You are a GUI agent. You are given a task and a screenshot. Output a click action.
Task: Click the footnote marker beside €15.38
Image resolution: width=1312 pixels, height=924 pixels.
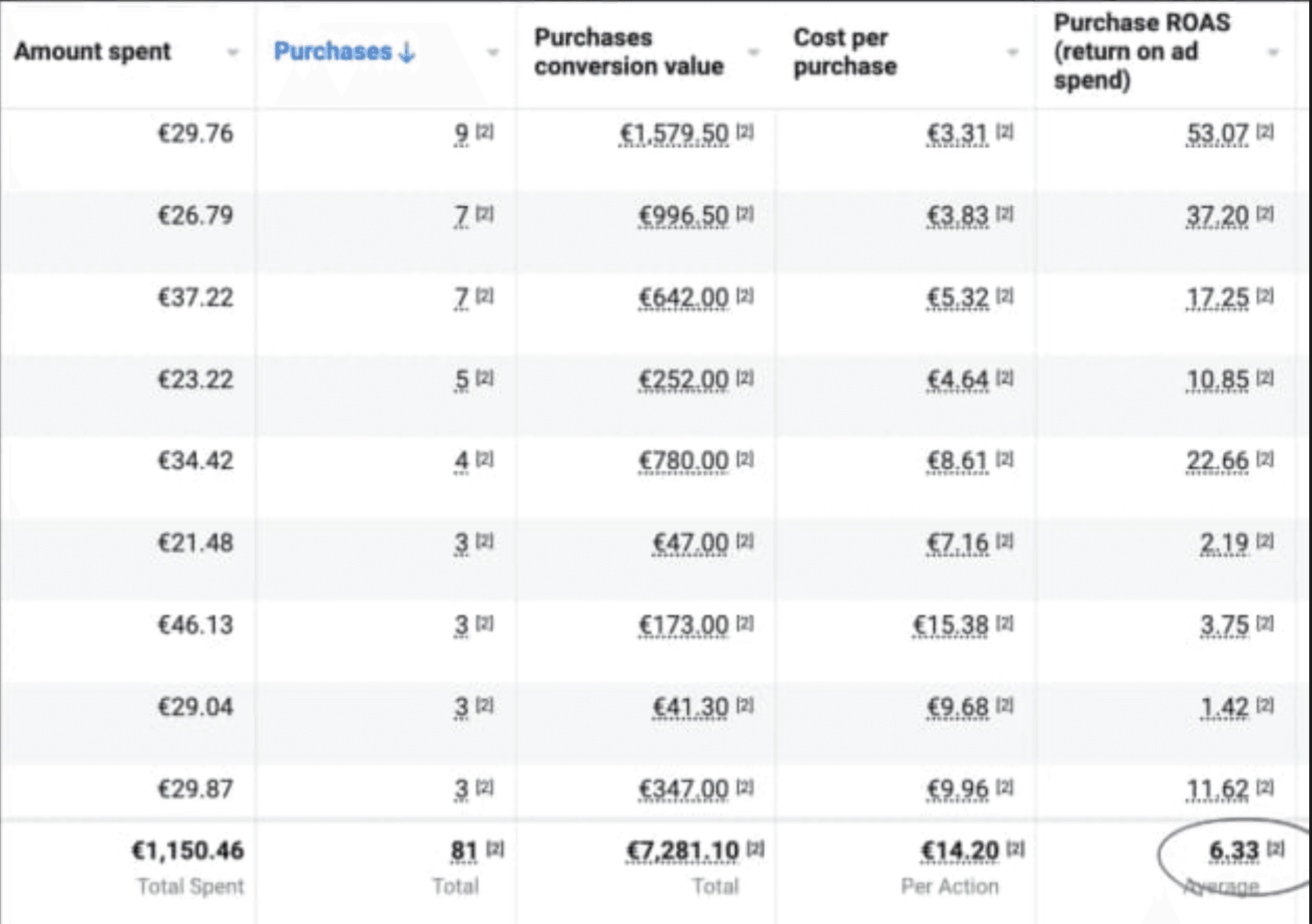point(1004,623)
